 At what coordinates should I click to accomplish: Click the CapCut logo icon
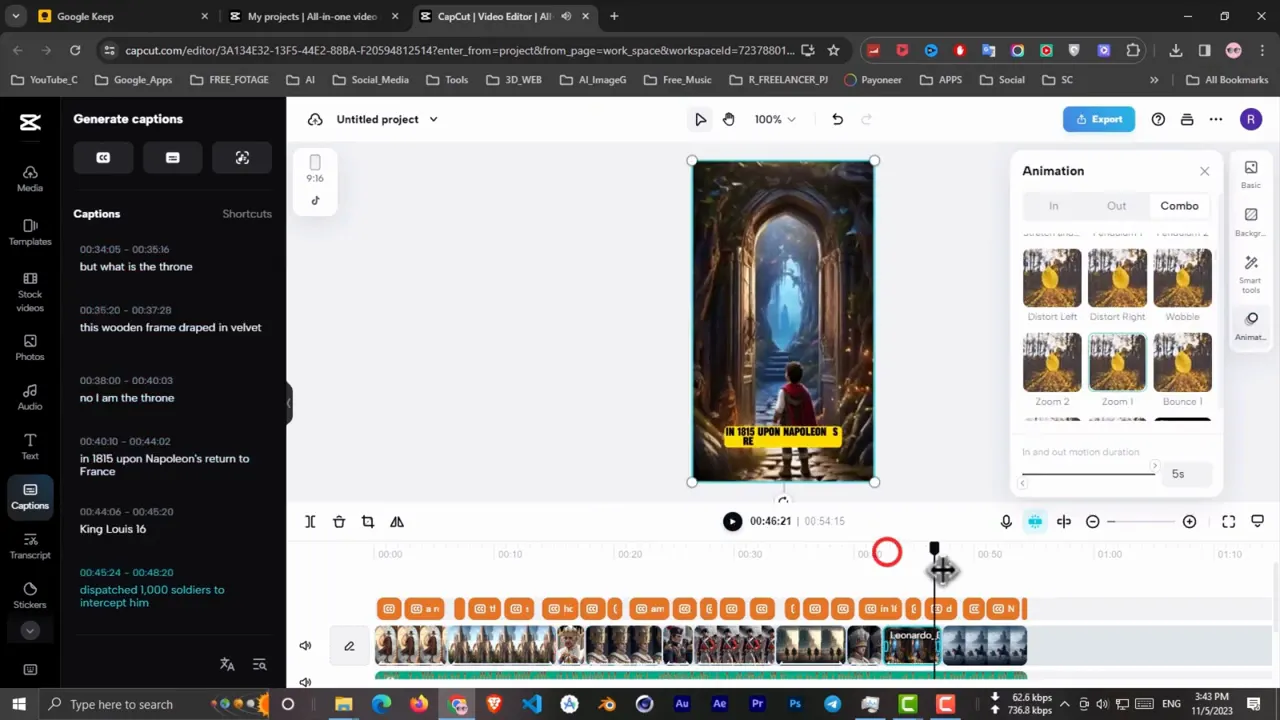30,123
